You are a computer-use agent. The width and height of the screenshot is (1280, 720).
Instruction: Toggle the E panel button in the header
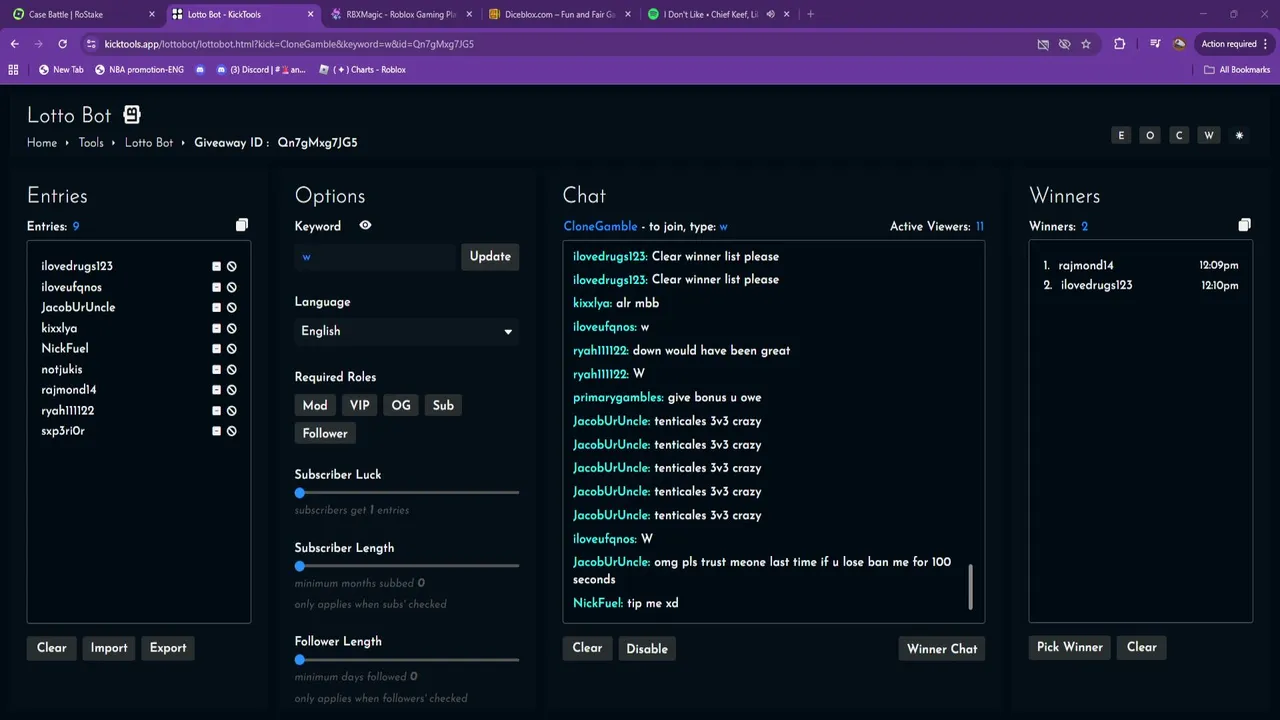click(1121, 135)
